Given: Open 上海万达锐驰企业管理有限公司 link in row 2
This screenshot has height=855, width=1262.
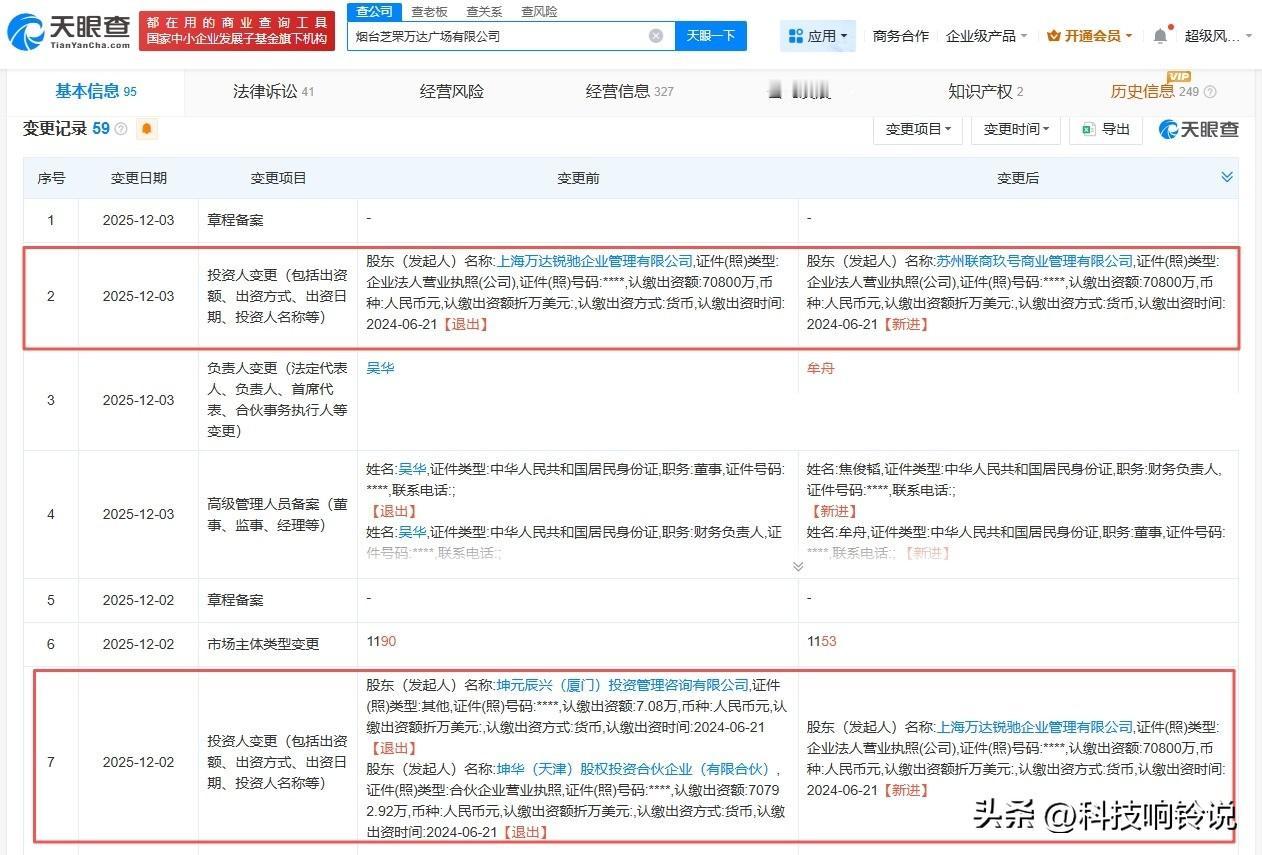Looking at the screenshot, I should 595,261.
